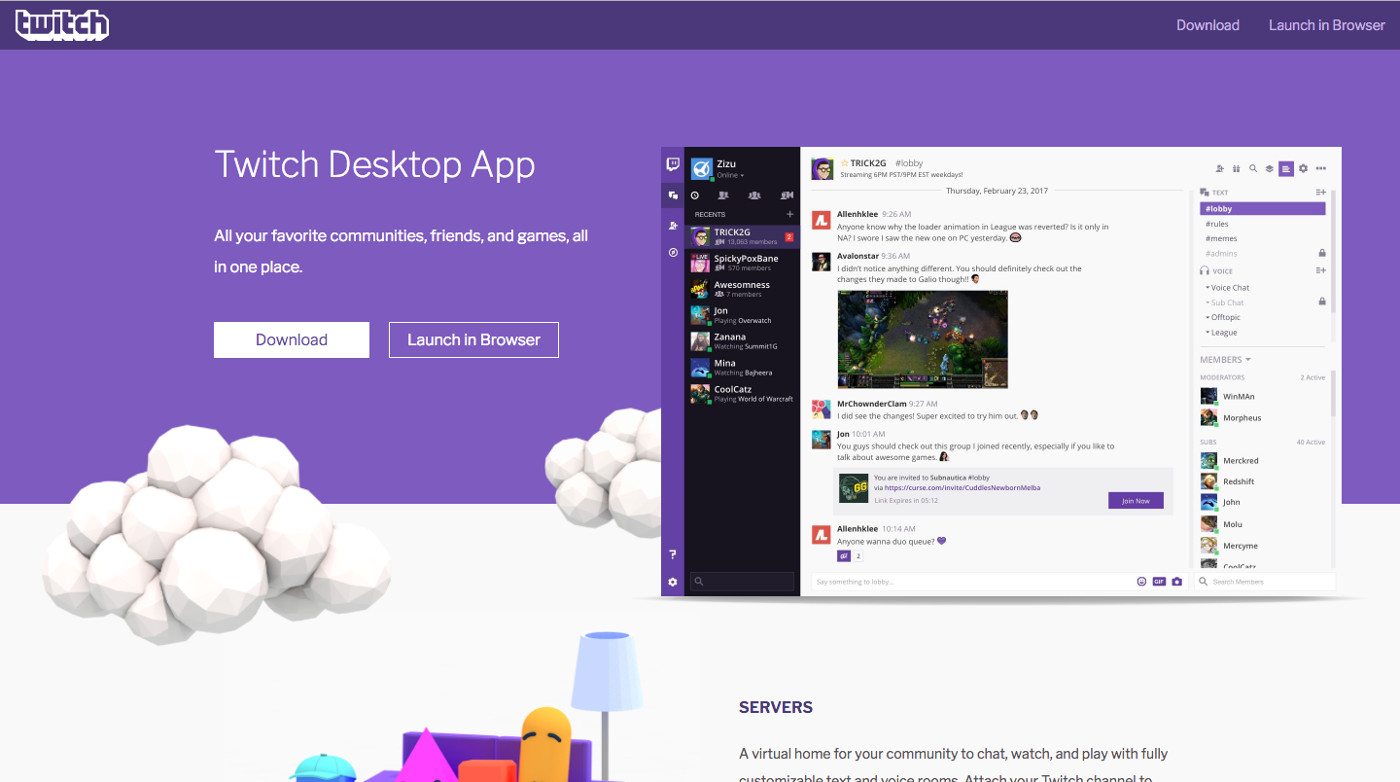Click the camera-group filter icon below Zizu
The width and height of the screenshot is (1400, 782).
(787, 195)
